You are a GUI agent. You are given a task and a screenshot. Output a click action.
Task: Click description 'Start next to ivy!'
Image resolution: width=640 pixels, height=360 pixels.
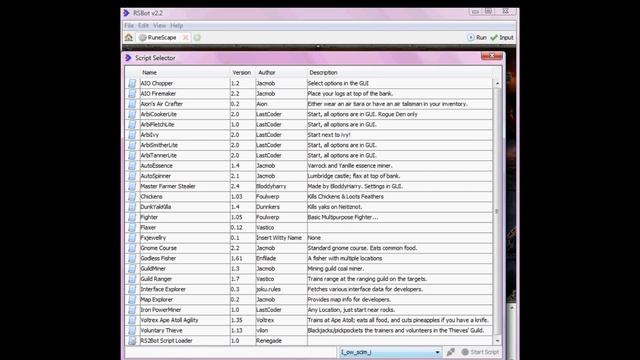pos(329,135)
